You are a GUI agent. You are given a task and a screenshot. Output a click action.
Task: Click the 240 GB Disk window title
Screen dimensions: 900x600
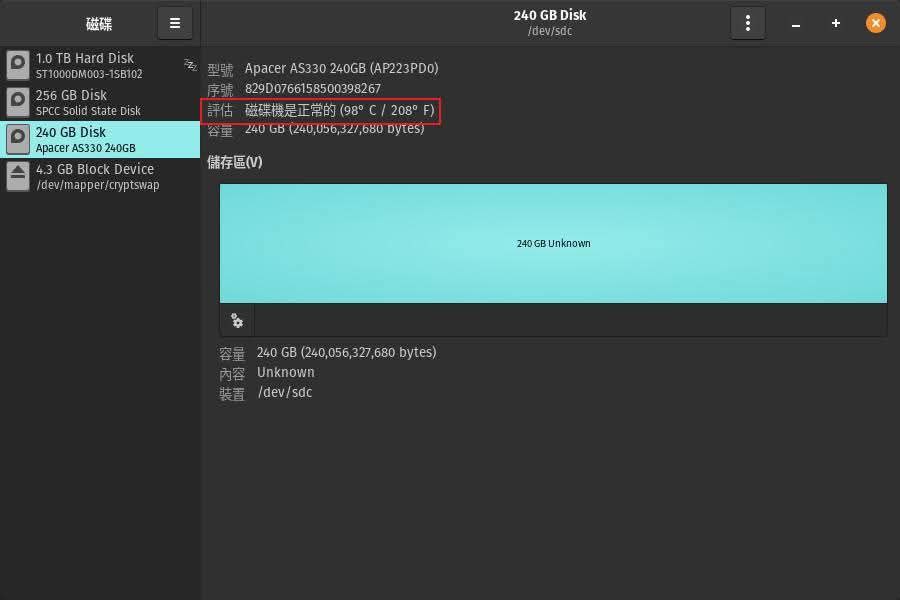[549, 16]
